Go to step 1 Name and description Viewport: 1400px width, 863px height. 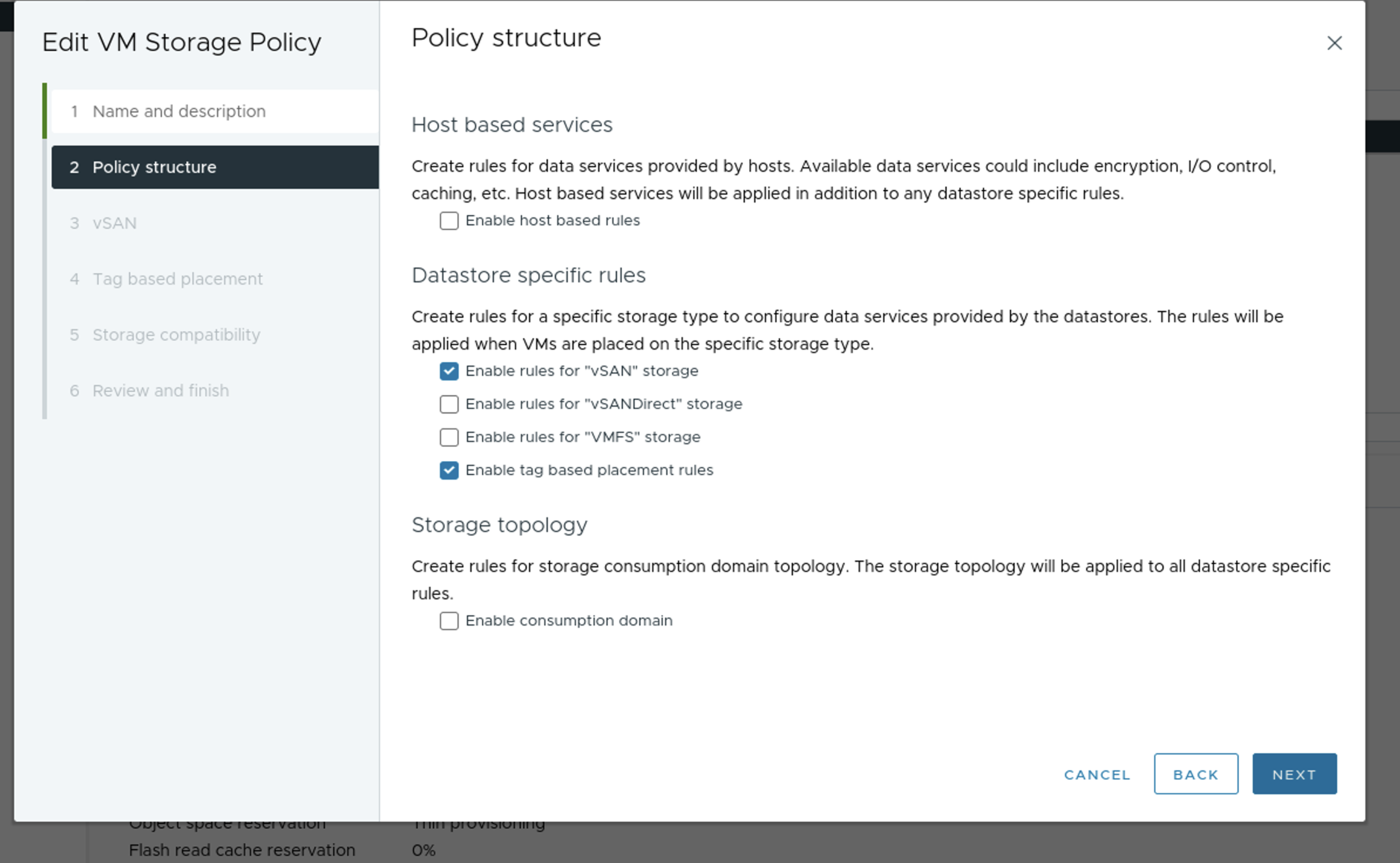[x=179, y=111]
